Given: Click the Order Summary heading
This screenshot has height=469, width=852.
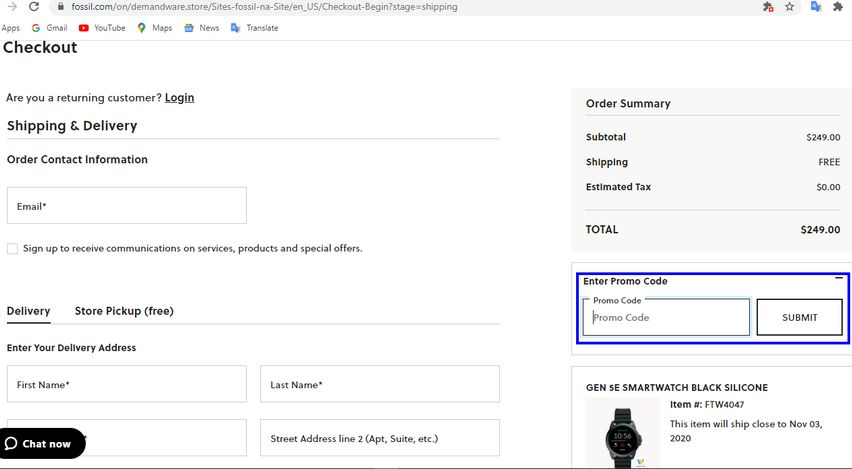Looking at the screenshot, I should pyautogui.click(x=628, y=103).
